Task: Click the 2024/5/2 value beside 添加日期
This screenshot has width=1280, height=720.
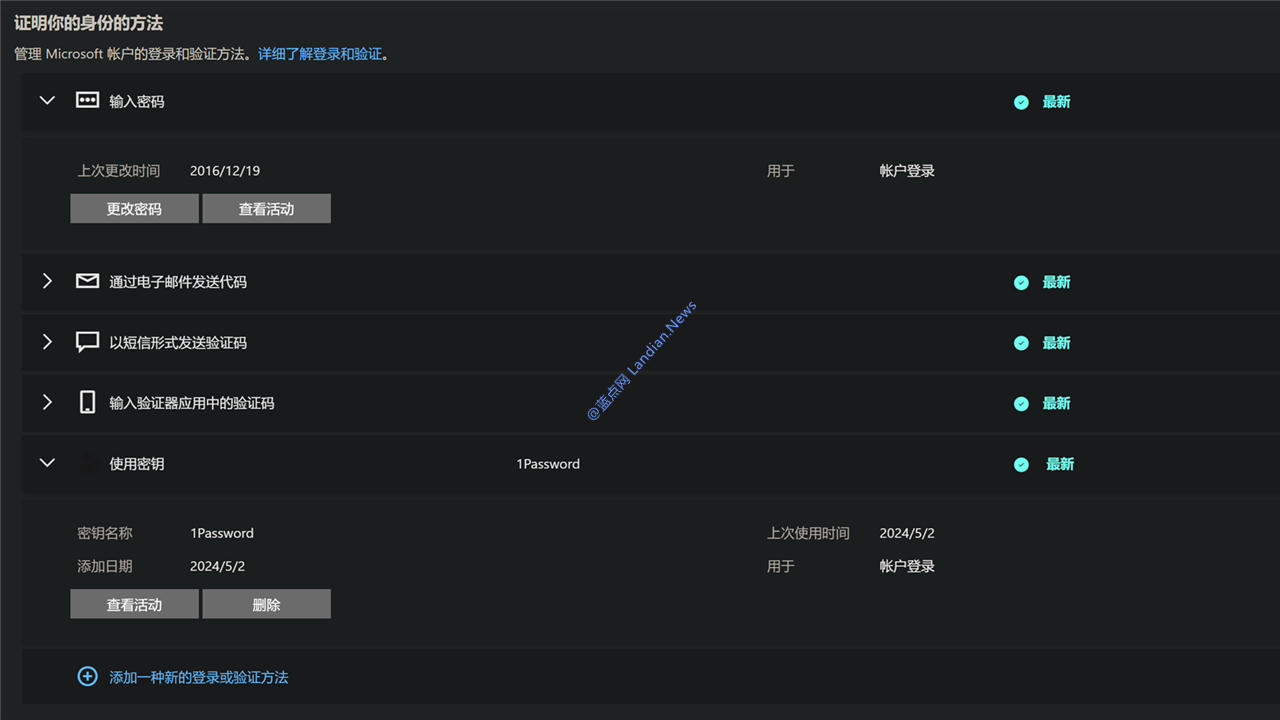Action: click(x=217, y=566)
